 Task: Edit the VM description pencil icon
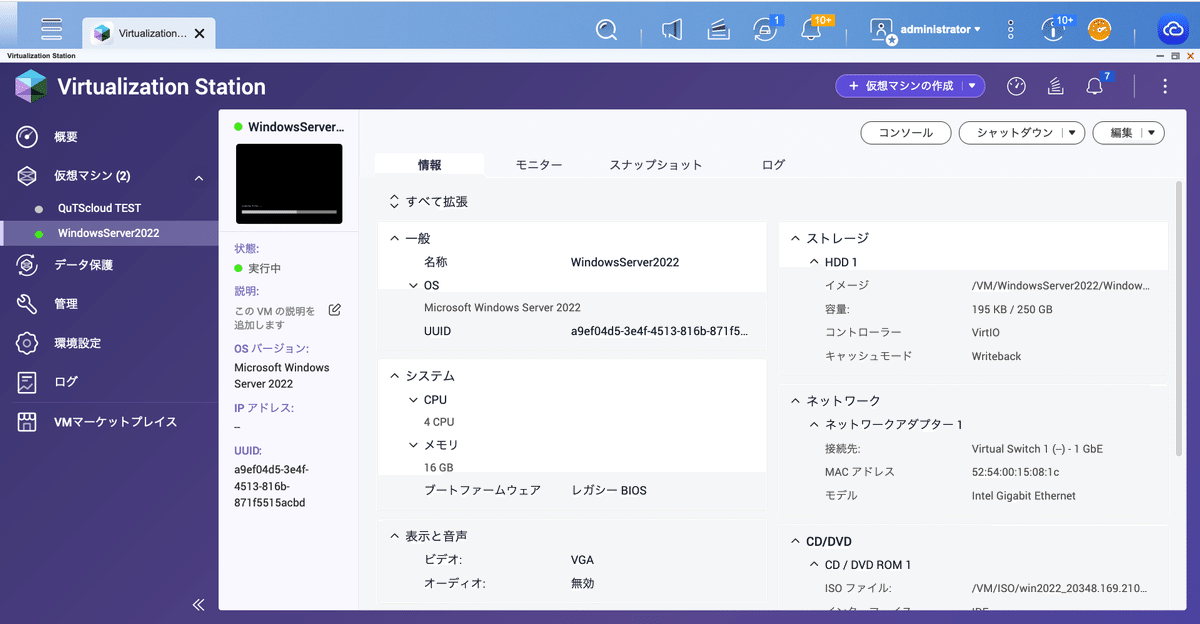(x=335, y=310)
